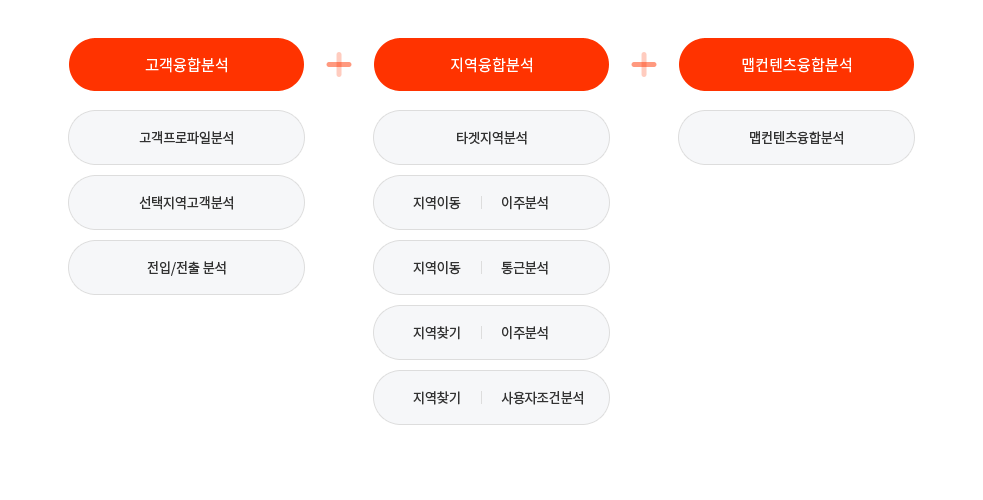Screen dimensions: 983x500
Task: Click 이주분석 in the first 지역이동 pill
Action: [525, 203]
